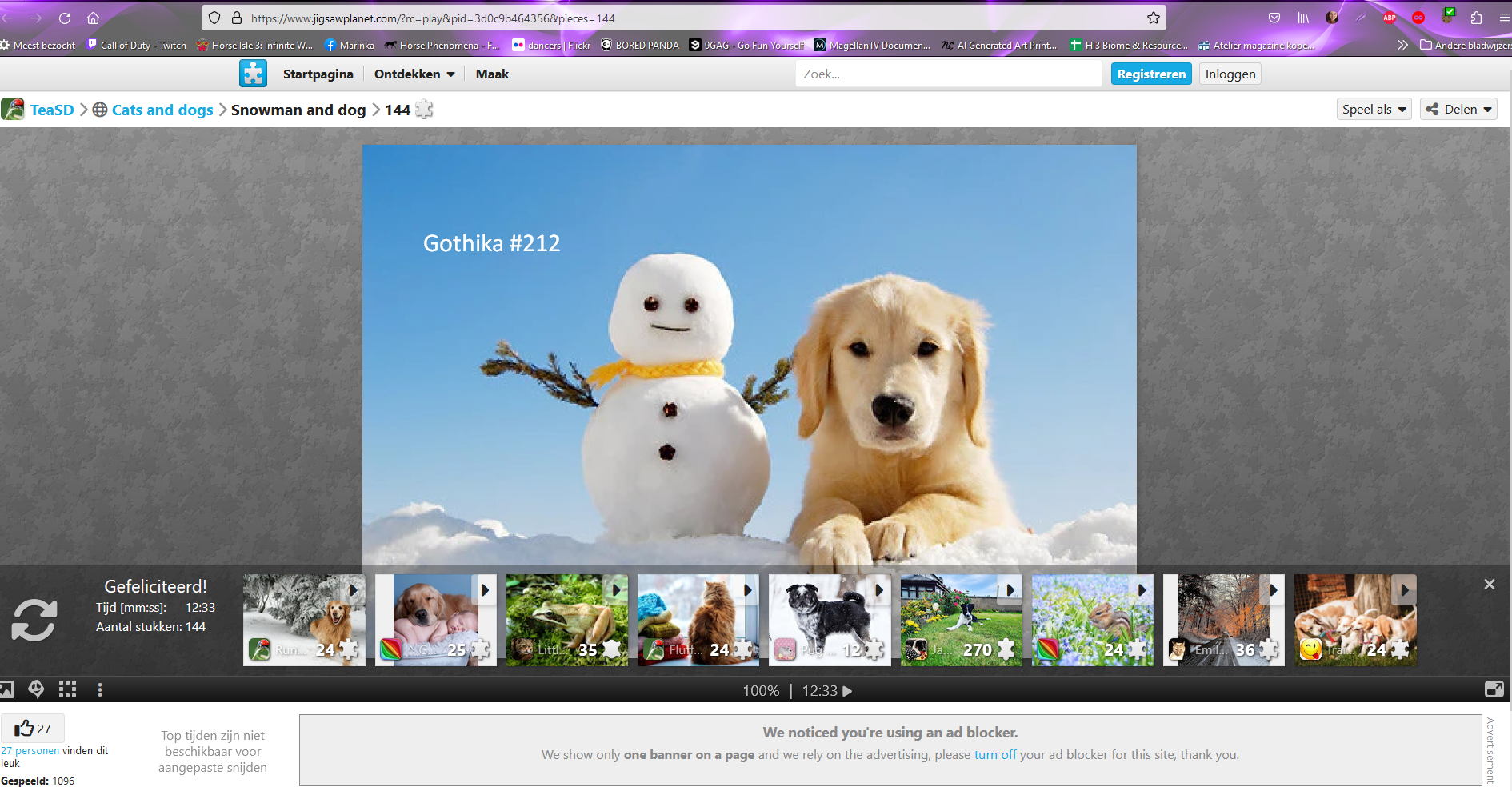
Task: Close the congratulations suggestion panel
Action: (1489, 585)
